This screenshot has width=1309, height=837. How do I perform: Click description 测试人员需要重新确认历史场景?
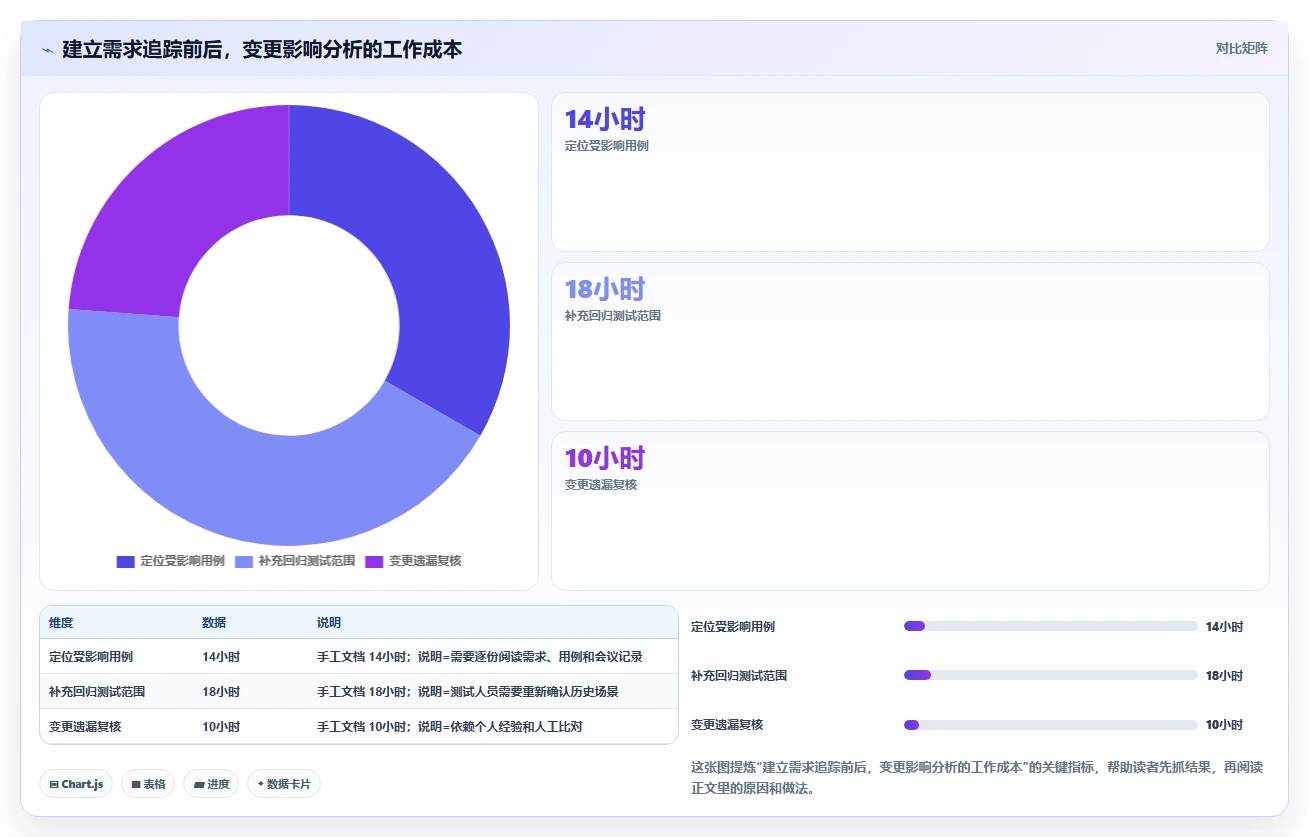pos(534,692)
